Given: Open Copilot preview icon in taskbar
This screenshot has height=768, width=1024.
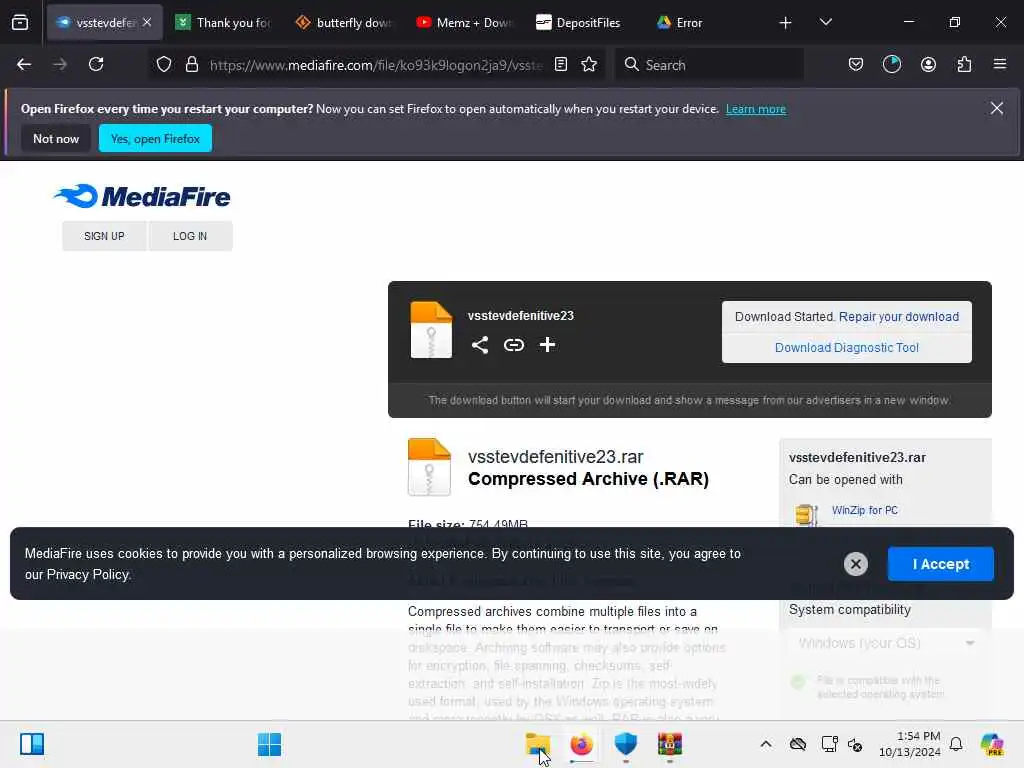Looking at the screenshot, I should coord(992,744).
